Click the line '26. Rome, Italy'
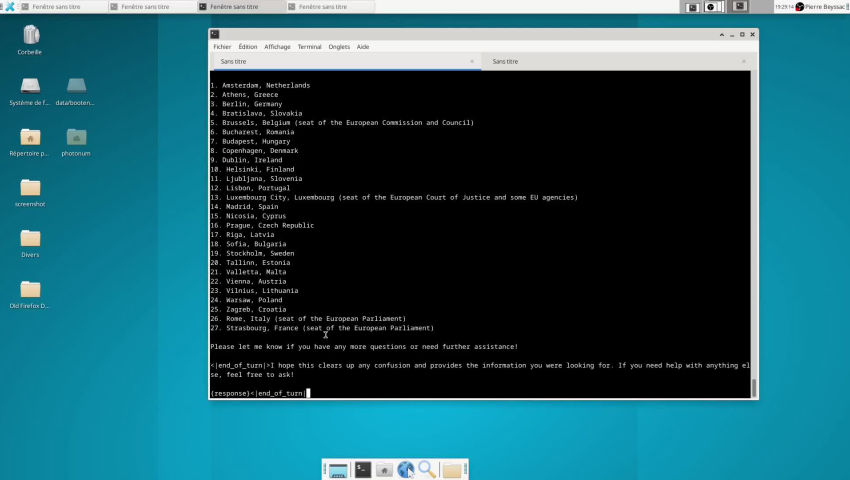850x480 pixels. coord(308,318)
